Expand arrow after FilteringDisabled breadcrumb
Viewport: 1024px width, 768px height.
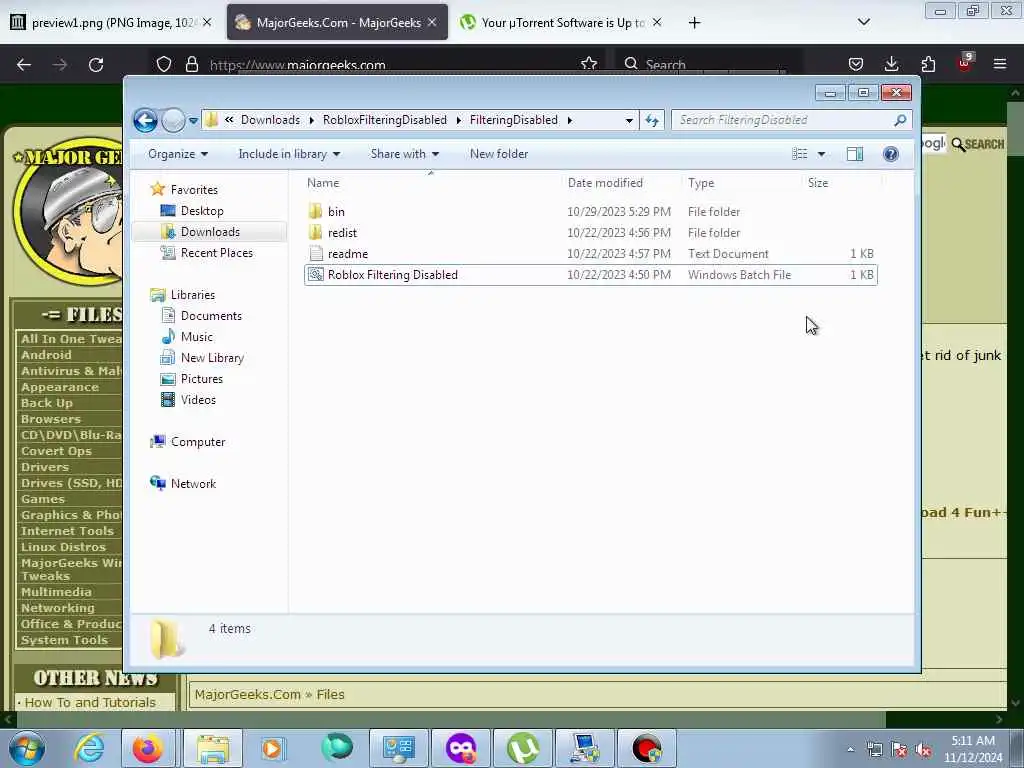[x=569, y=120]
